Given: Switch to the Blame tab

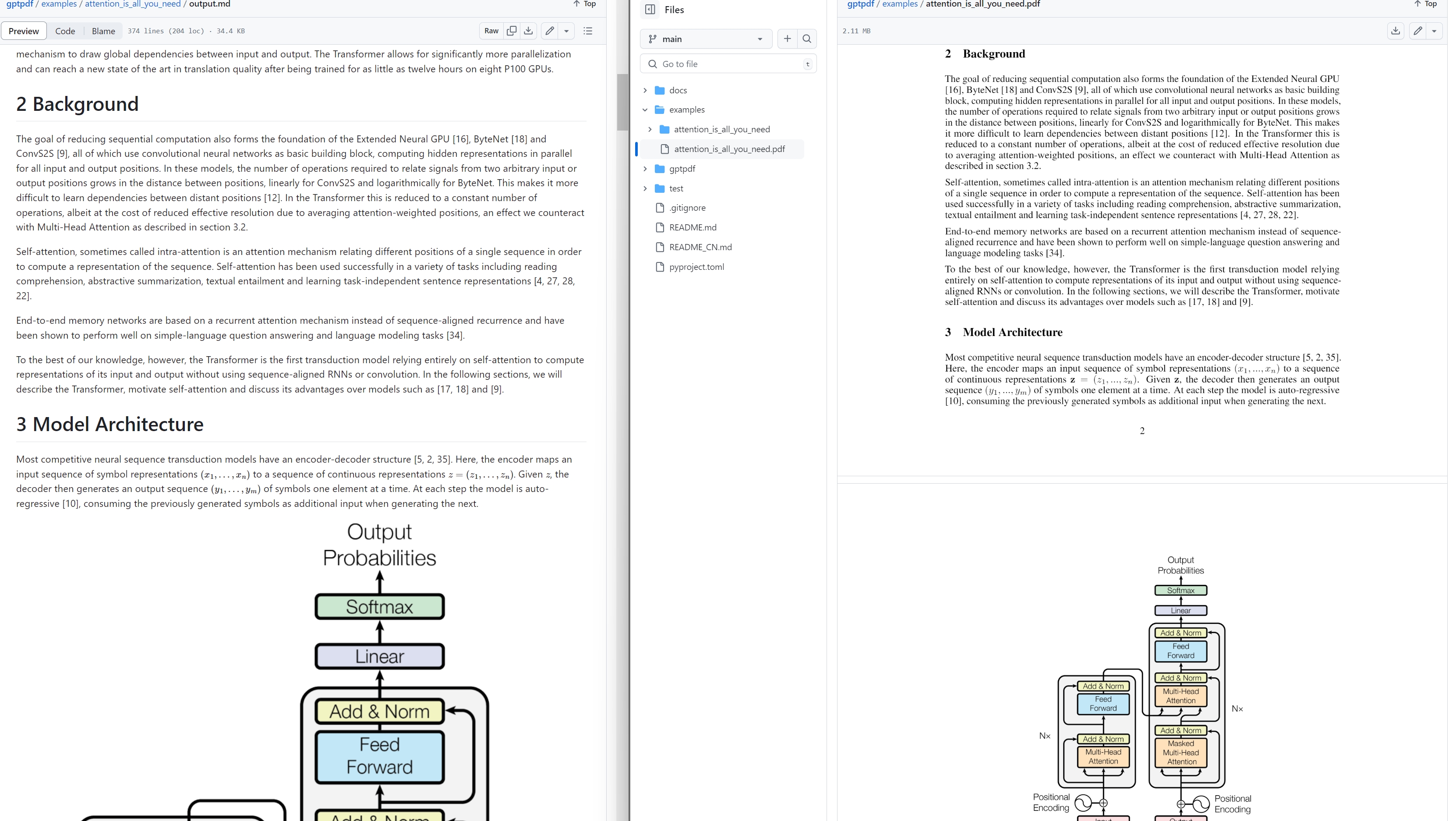Looking at the screenshot, I should tap(103, 31).
